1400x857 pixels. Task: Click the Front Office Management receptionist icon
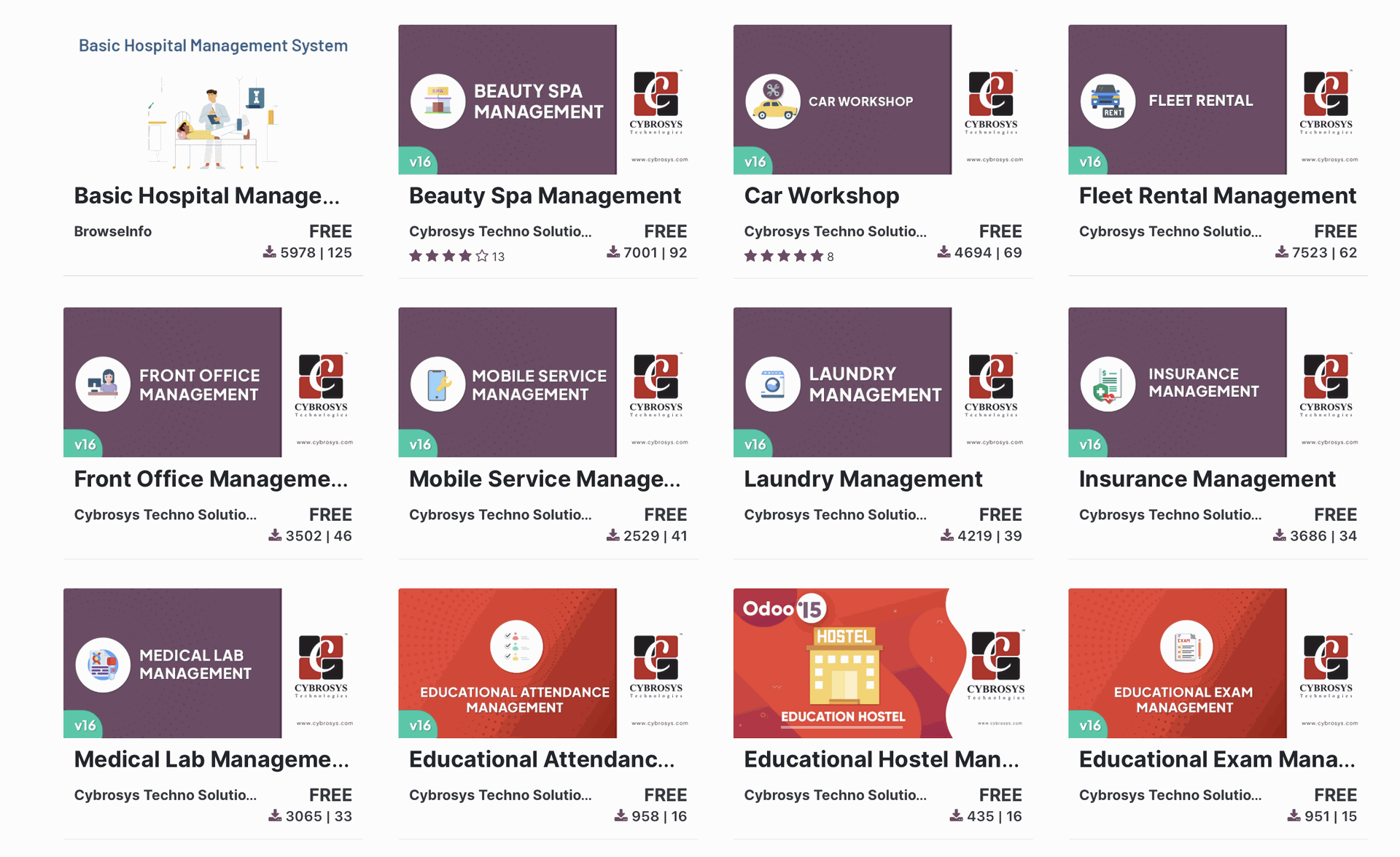click(x=103, y=384)
